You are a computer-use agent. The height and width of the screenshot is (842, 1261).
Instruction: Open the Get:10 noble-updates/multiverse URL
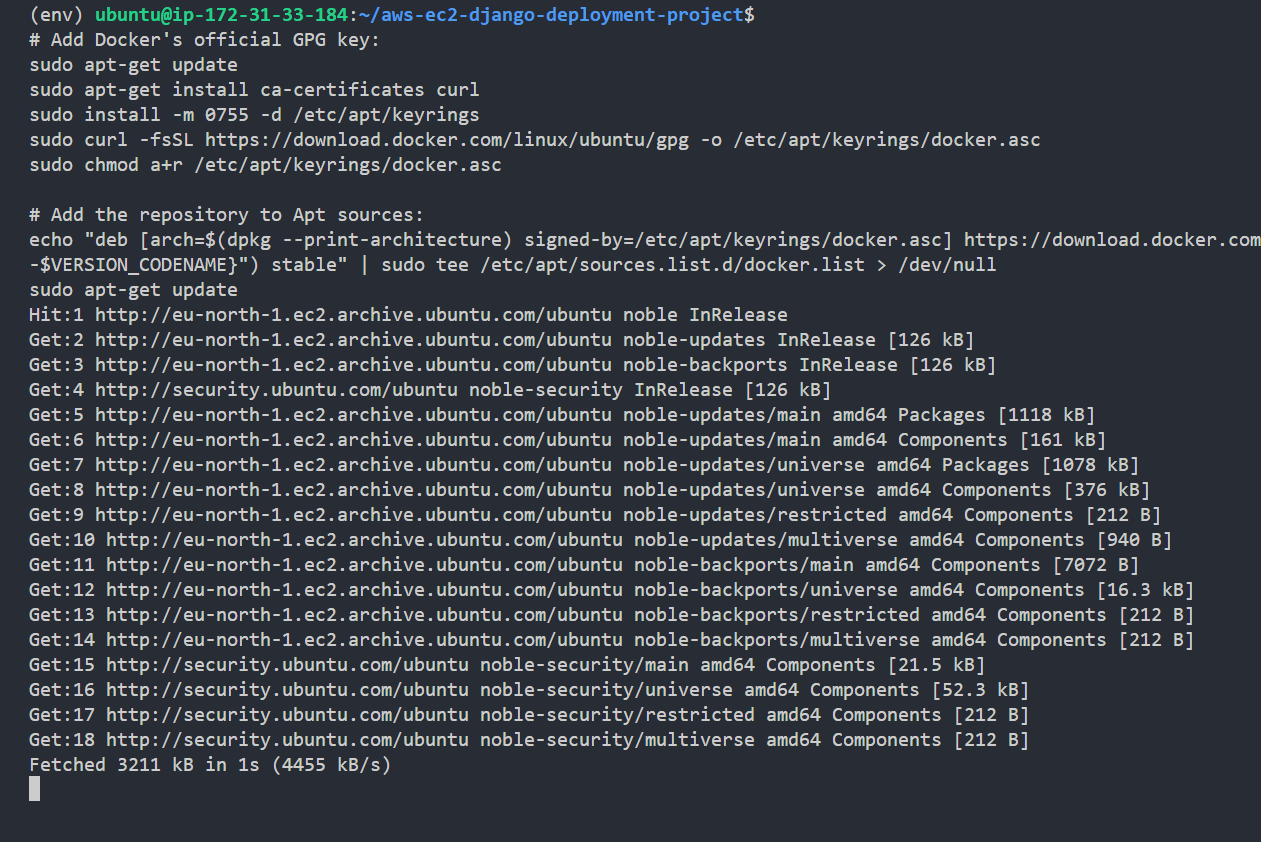click(x=364, y=540)
